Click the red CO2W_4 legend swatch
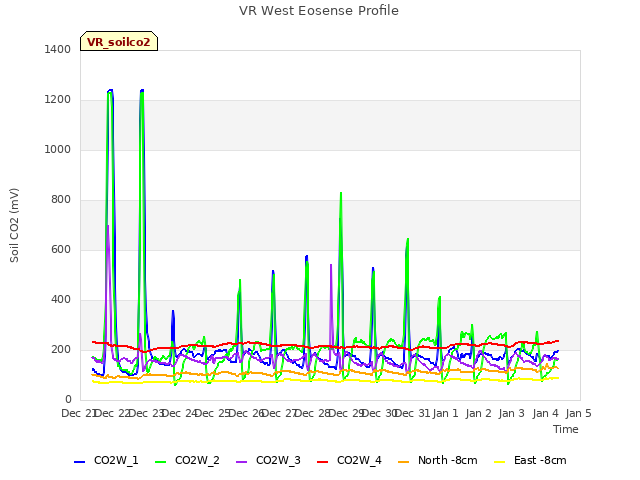 [322, 461]
